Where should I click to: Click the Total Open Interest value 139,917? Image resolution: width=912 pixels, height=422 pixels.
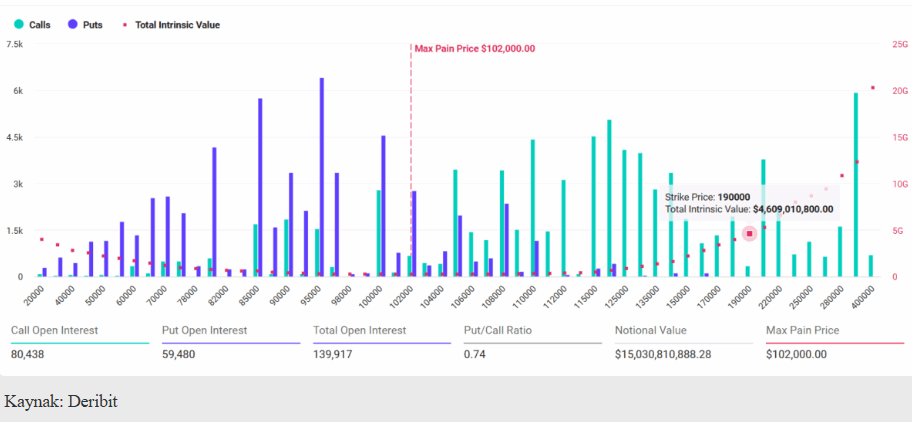[x=335, y=353]
